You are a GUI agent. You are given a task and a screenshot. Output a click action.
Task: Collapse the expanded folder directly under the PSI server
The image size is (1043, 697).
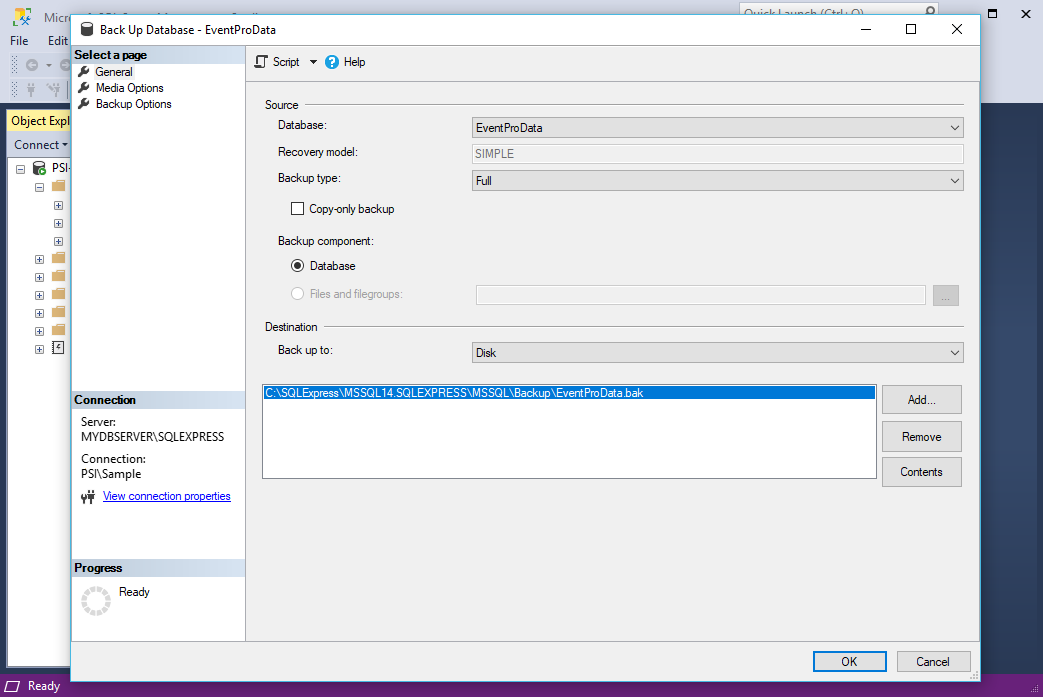coord(39,187)
